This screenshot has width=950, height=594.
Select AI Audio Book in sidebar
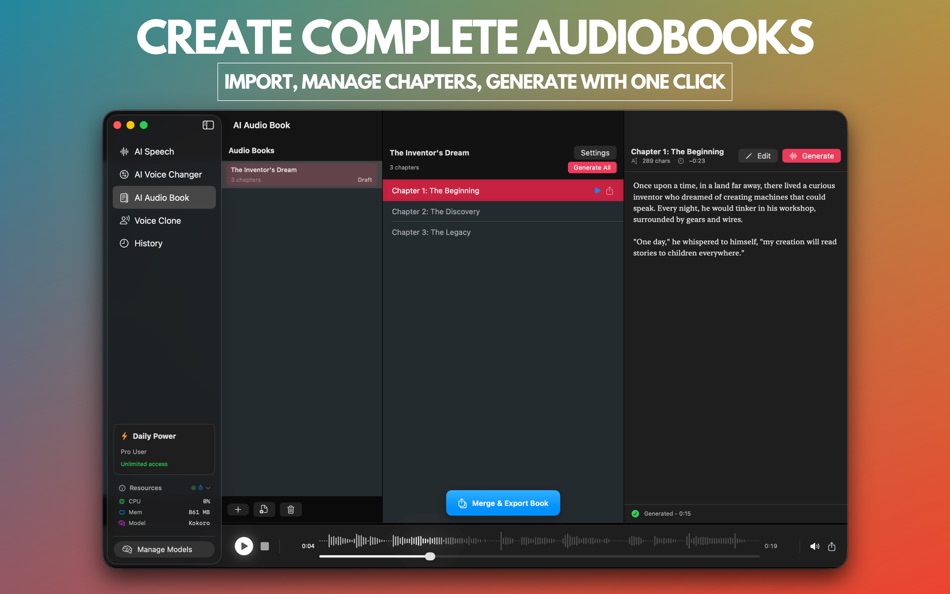[x=164, y=198]
